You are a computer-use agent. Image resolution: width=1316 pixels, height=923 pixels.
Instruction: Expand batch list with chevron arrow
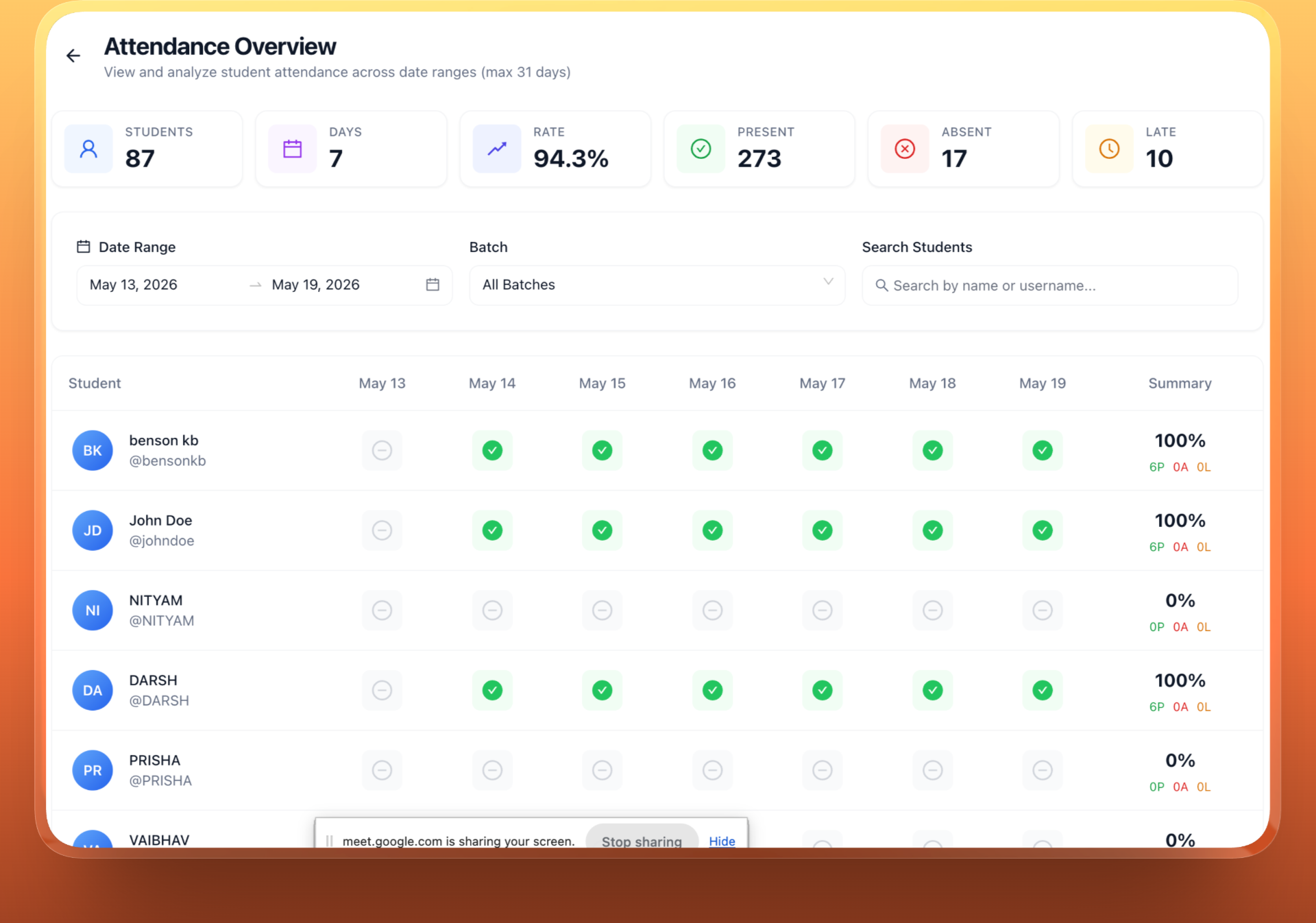(x=828, y=282)
